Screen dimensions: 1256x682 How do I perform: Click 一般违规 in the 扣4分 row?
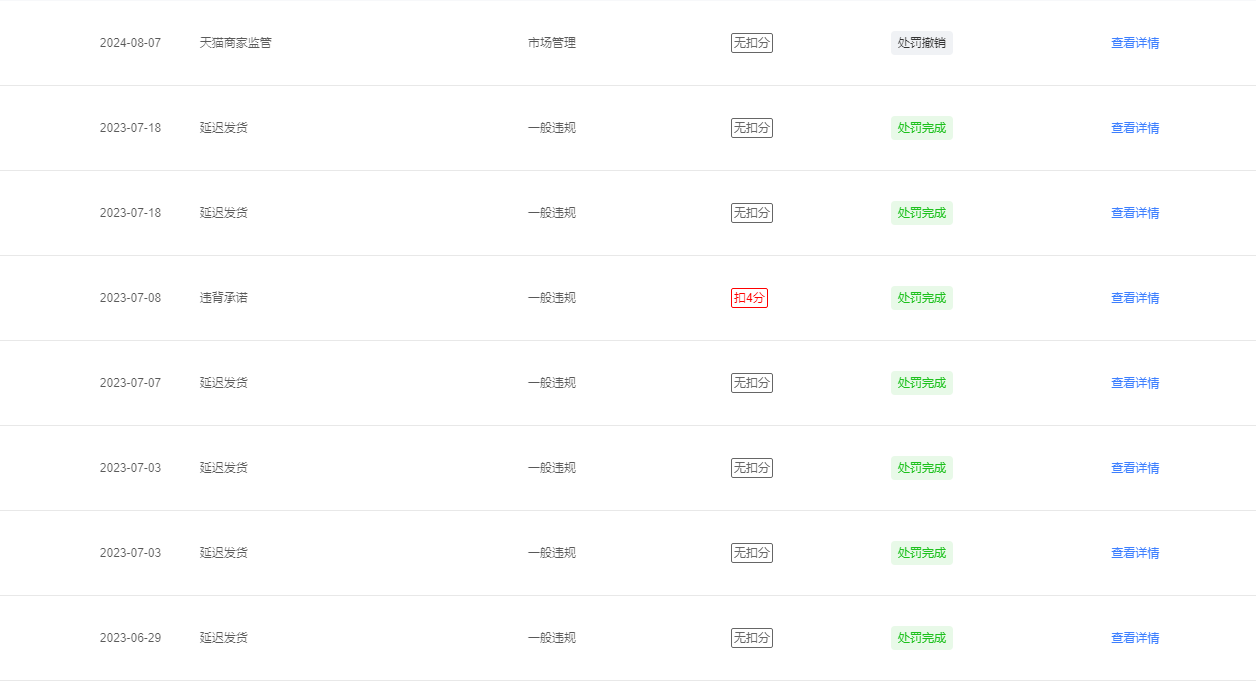pyautogui.click(x=552, y=298)
